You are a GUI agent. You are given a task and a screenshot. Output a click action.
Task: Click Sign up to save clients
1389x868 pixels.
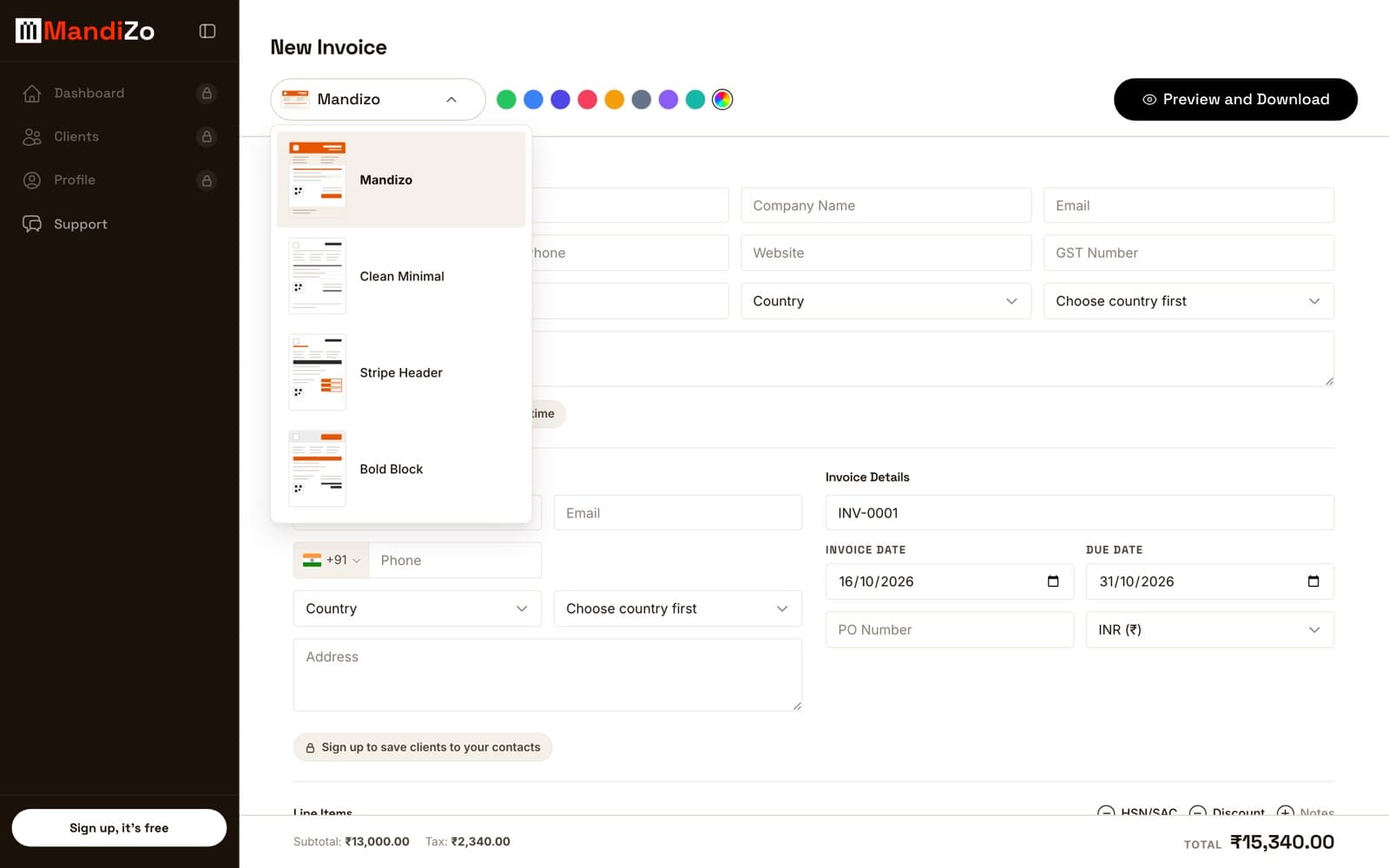tap(423, 747)
